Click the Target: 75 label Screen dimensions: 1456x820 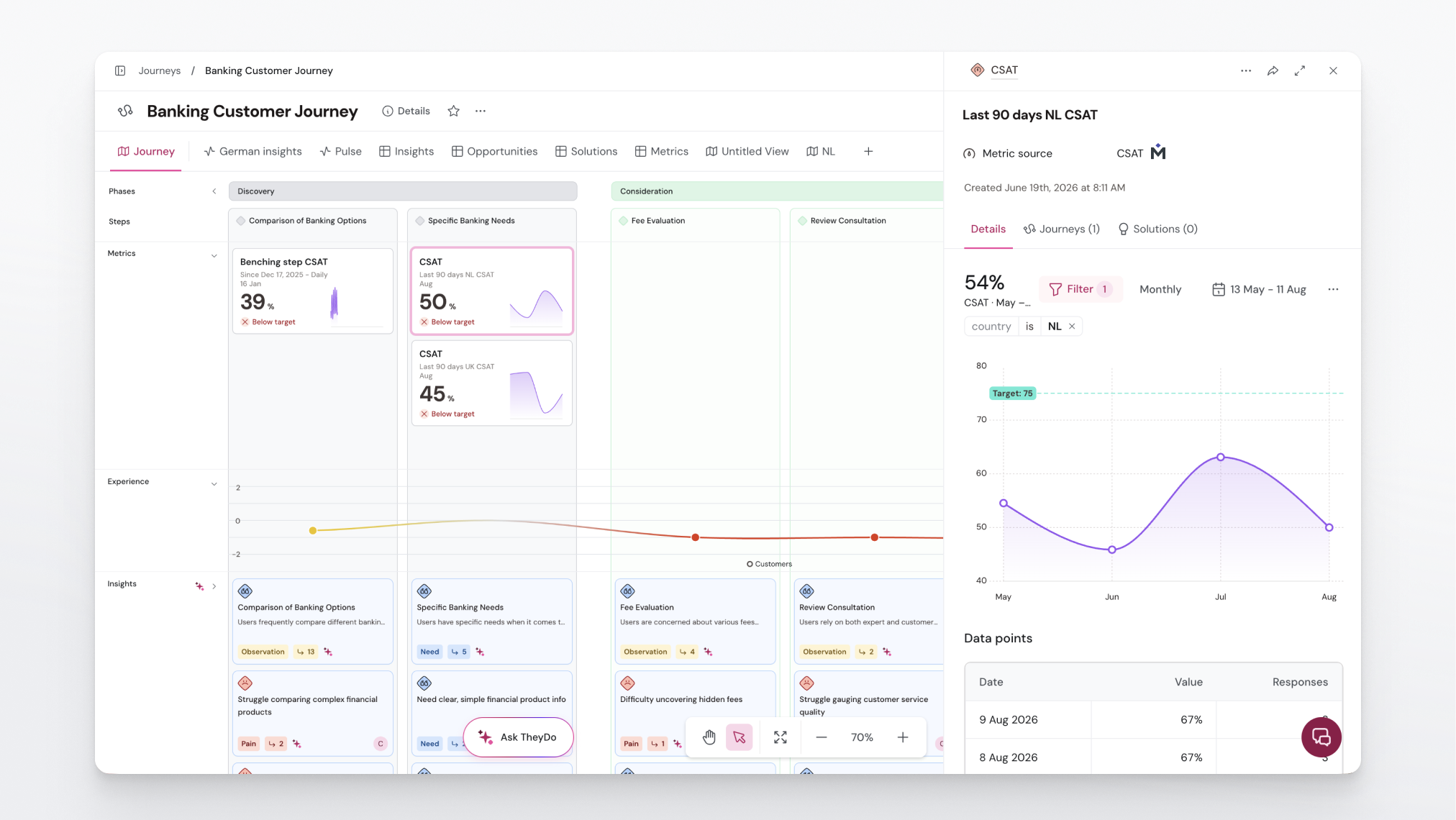[x=1012, y=393]
